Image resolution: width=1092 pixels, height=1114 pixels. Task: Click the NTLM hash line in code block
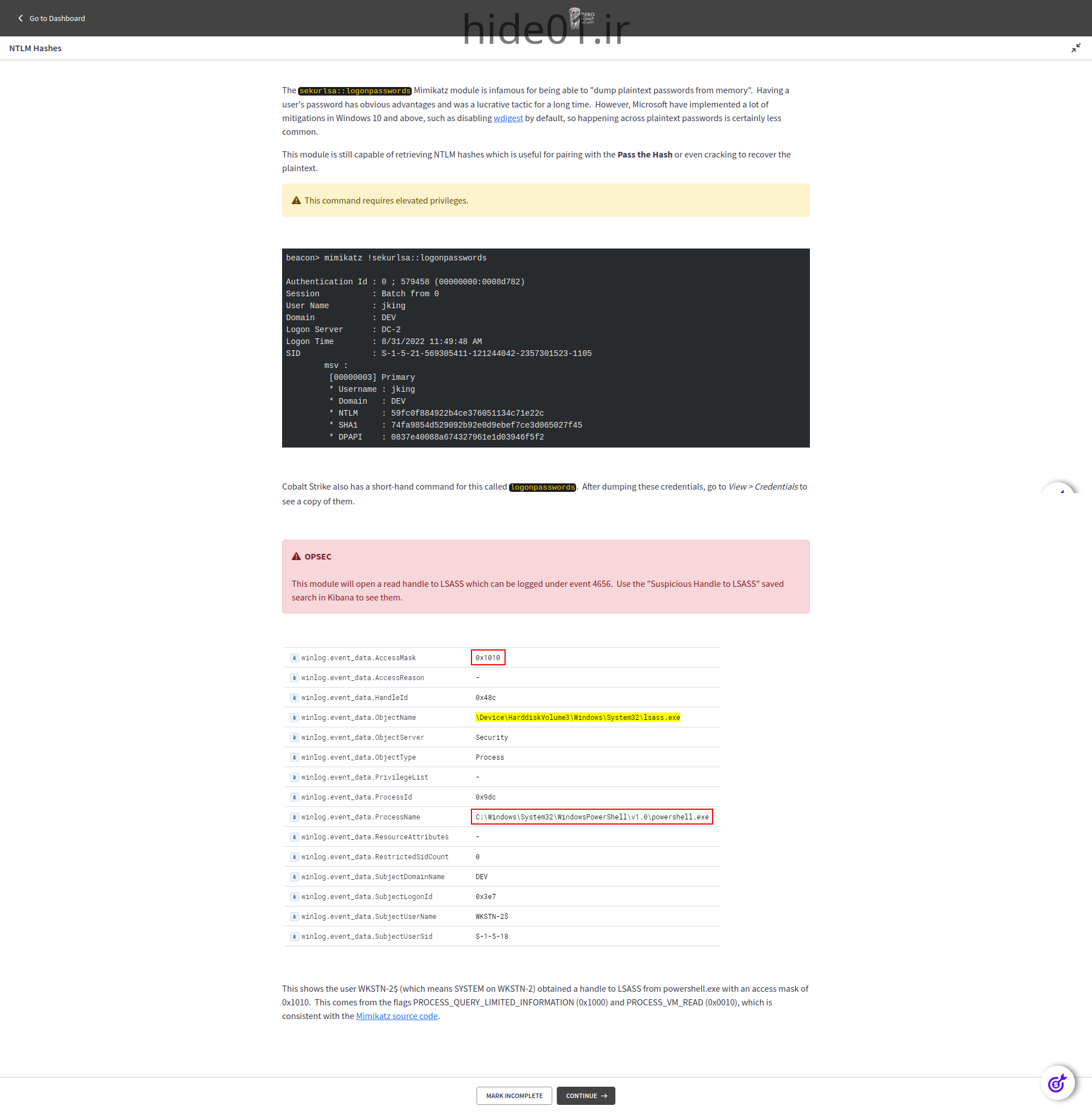[436, 413]
